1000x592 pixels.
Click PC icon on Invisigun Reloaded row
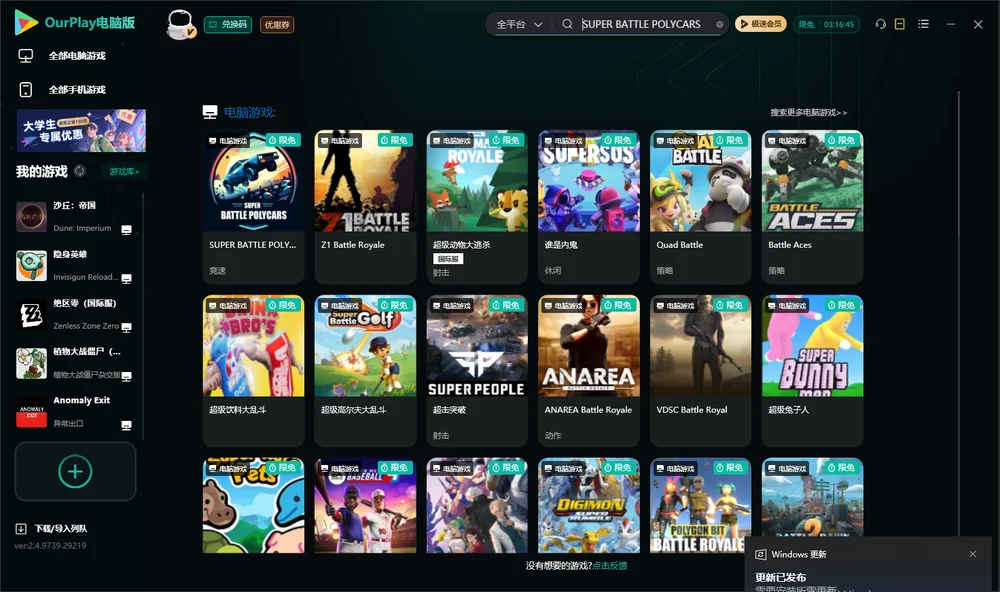tap(126, 279)
